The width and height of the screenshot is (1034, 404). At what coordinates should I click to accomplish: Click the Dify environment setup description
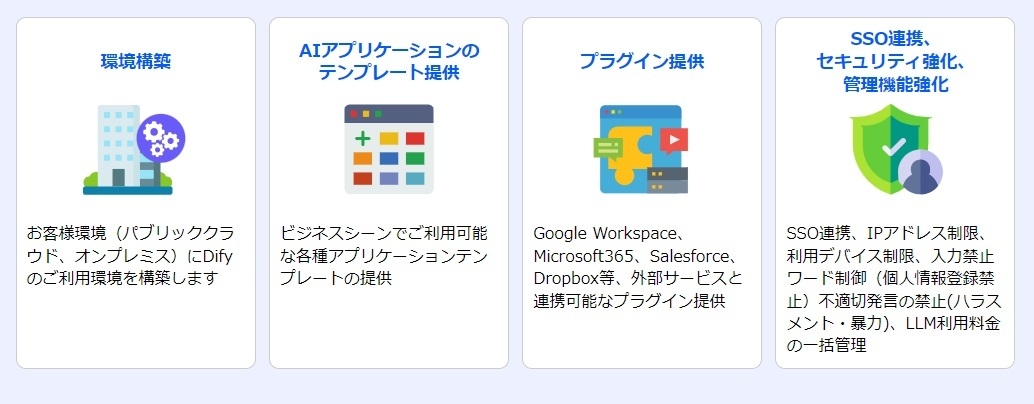[x=136, y=255]
